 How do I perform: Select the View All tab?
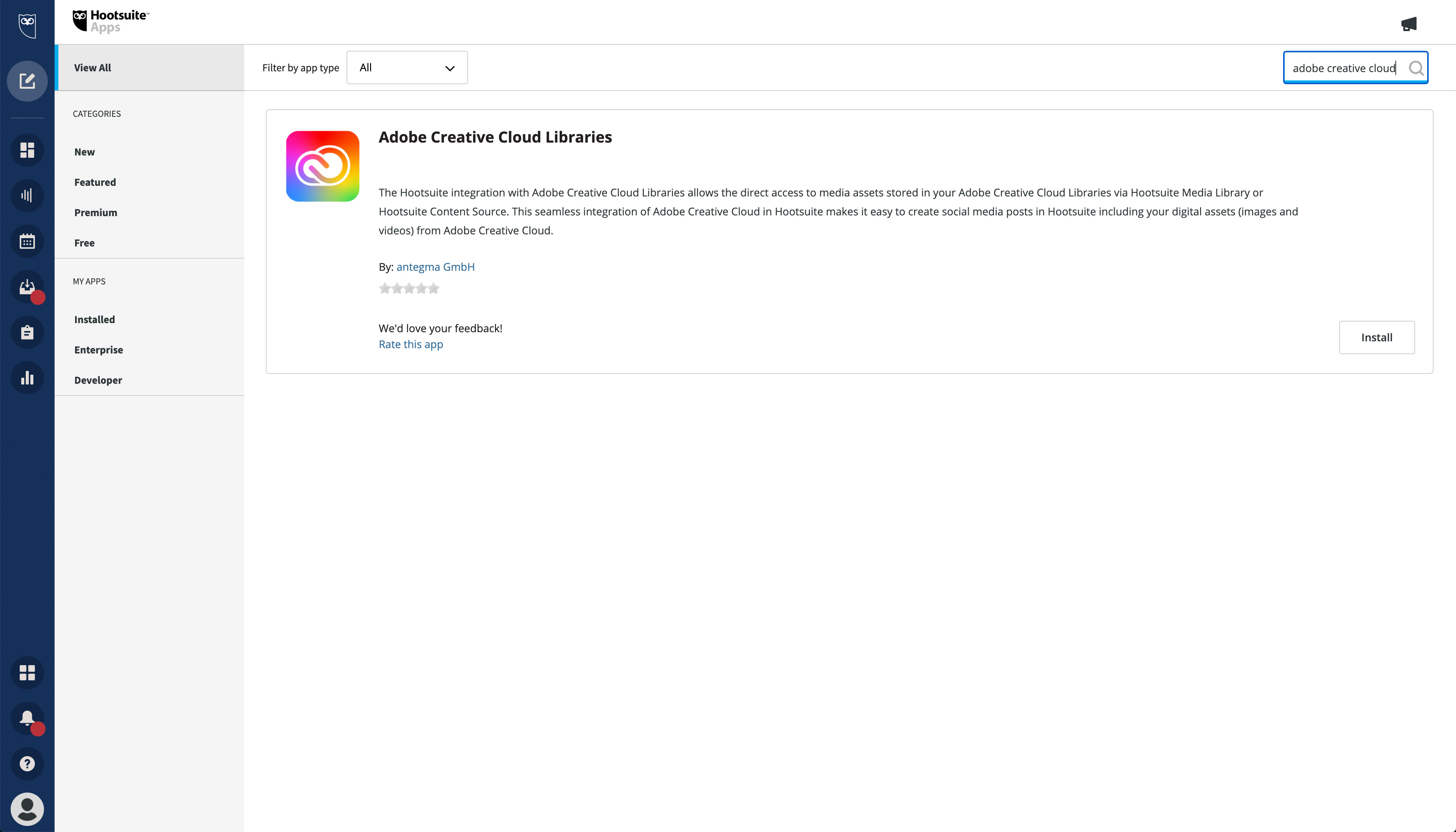(150, 68)
